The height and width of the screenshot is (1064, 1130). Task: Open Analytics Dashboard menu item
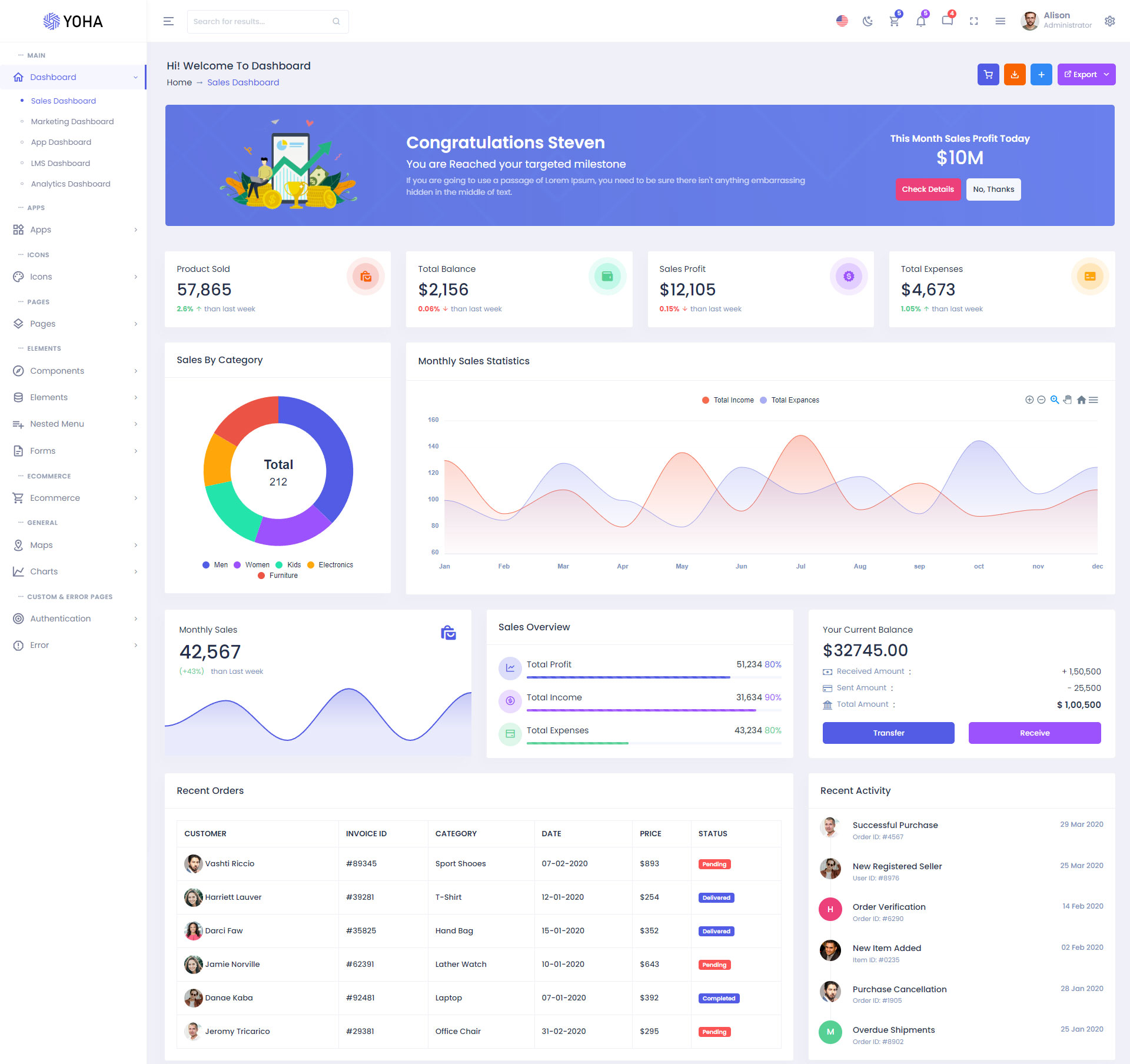click(x=71, y=184)
